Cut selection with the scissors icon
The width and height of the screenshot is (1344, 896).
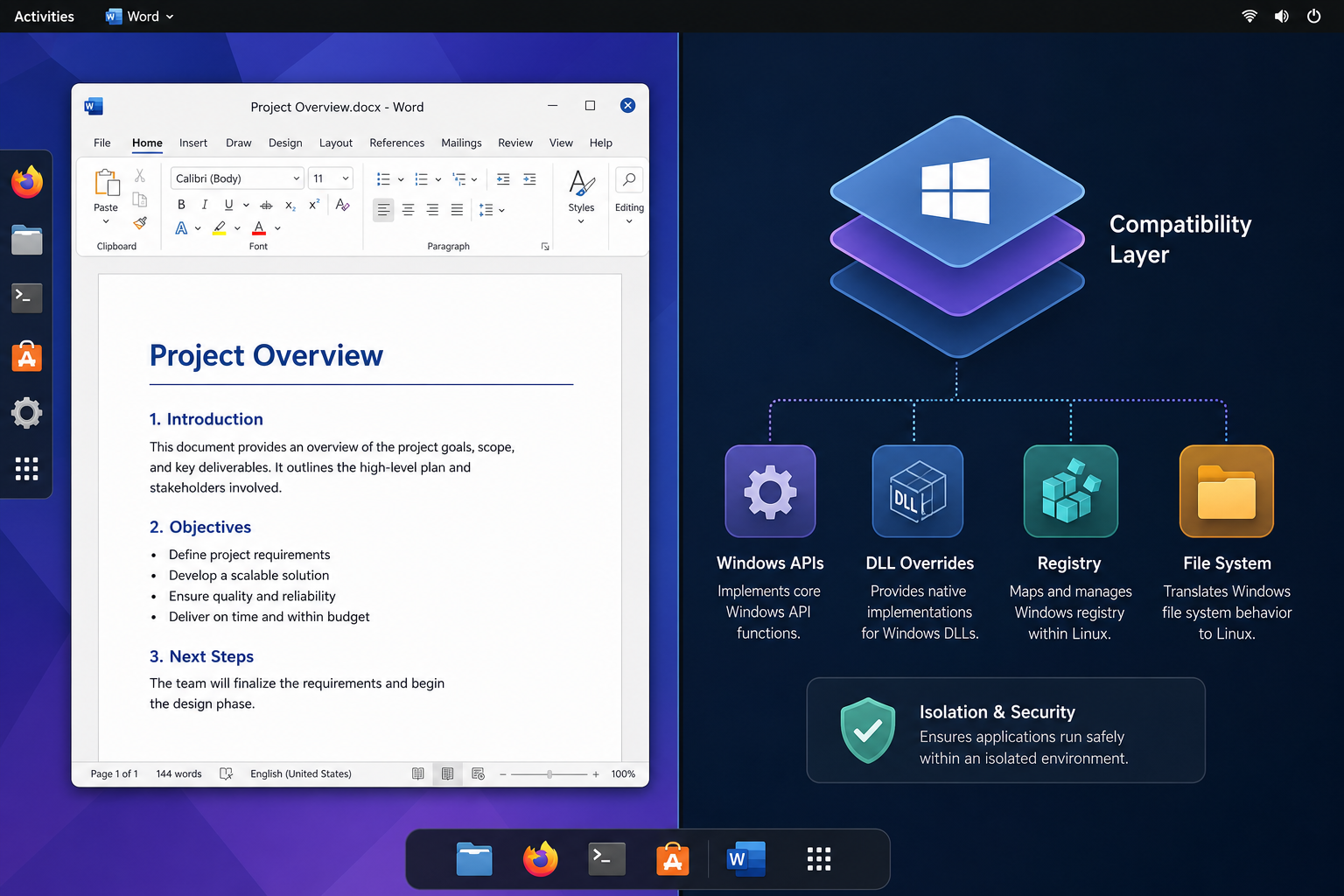[140, 176]
